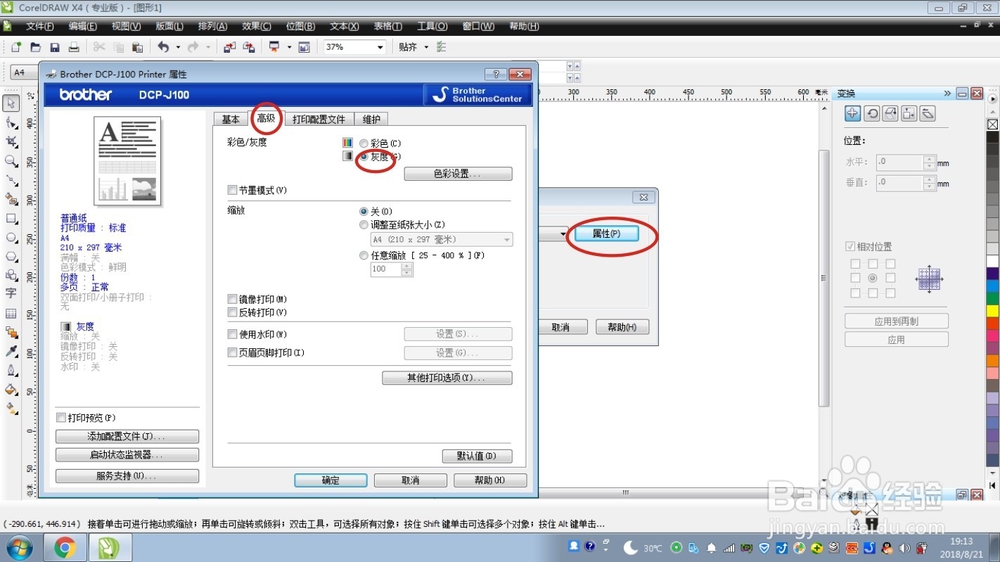Screen dimensions: 1000x562
Task: Select the Ellipse tool in toolbox
Action: (x=11, y=237)
